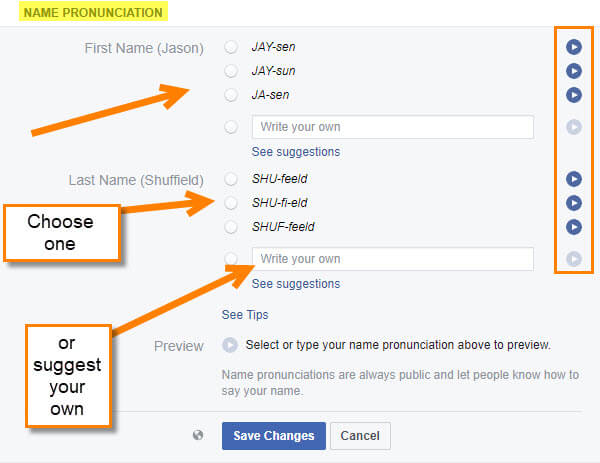Open the See Tips link
The height and width of the screenshot is (463, 600).
point(245,315)
